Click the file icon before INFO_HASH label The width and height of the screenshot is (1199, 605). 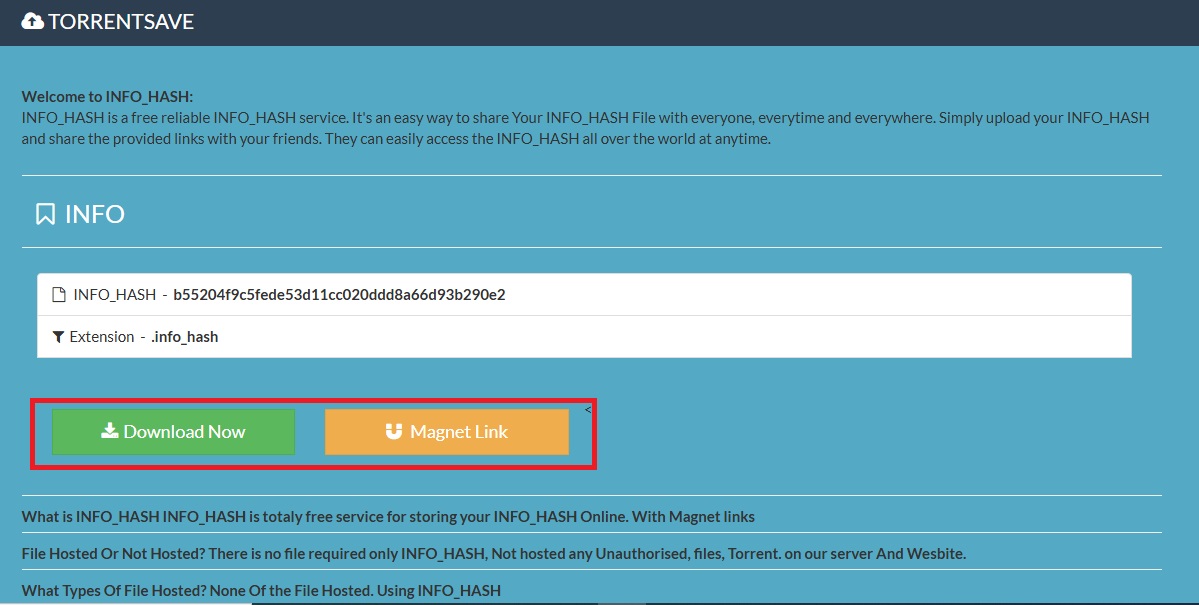point(59,295)
